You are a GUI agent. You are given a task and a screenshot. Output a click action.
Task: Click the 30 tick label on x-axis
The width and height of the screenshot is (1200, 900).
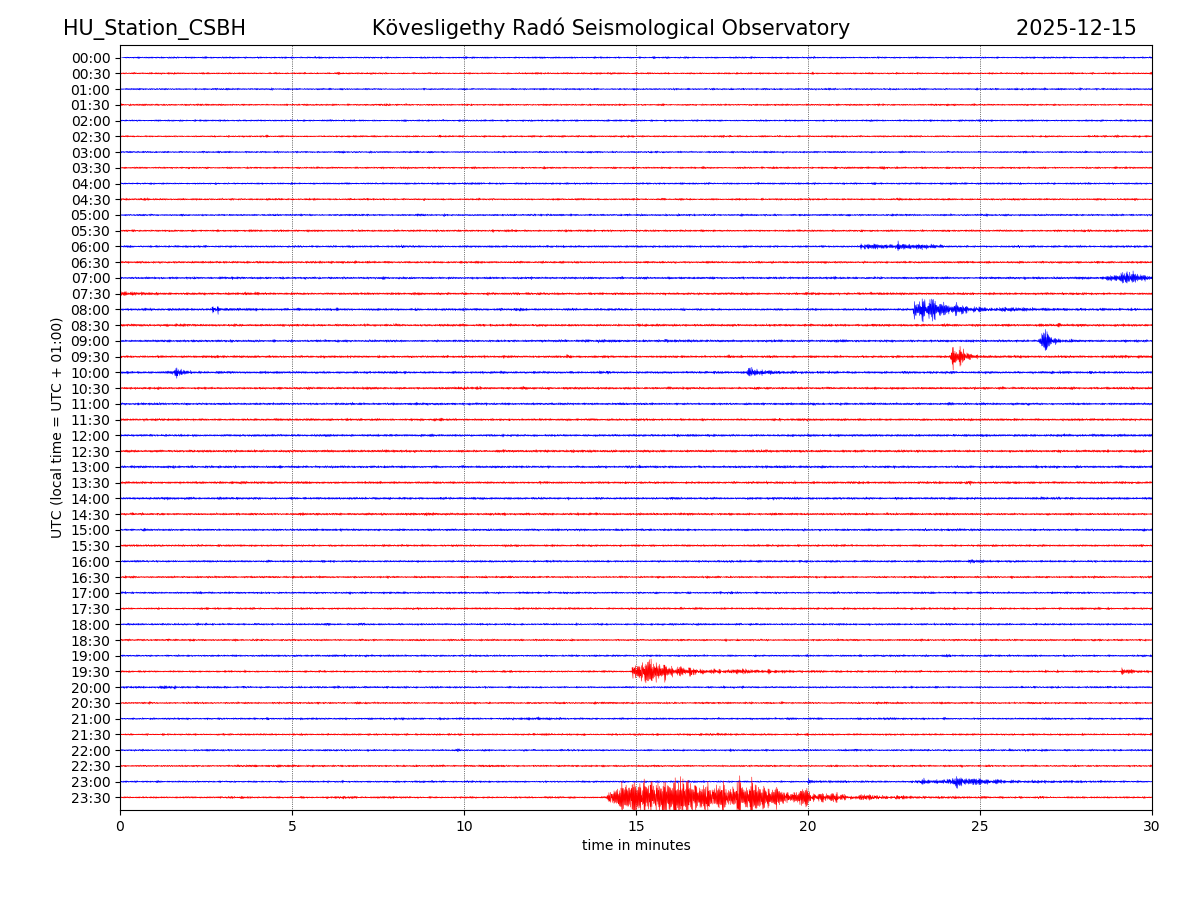[x=1152, y=826]
